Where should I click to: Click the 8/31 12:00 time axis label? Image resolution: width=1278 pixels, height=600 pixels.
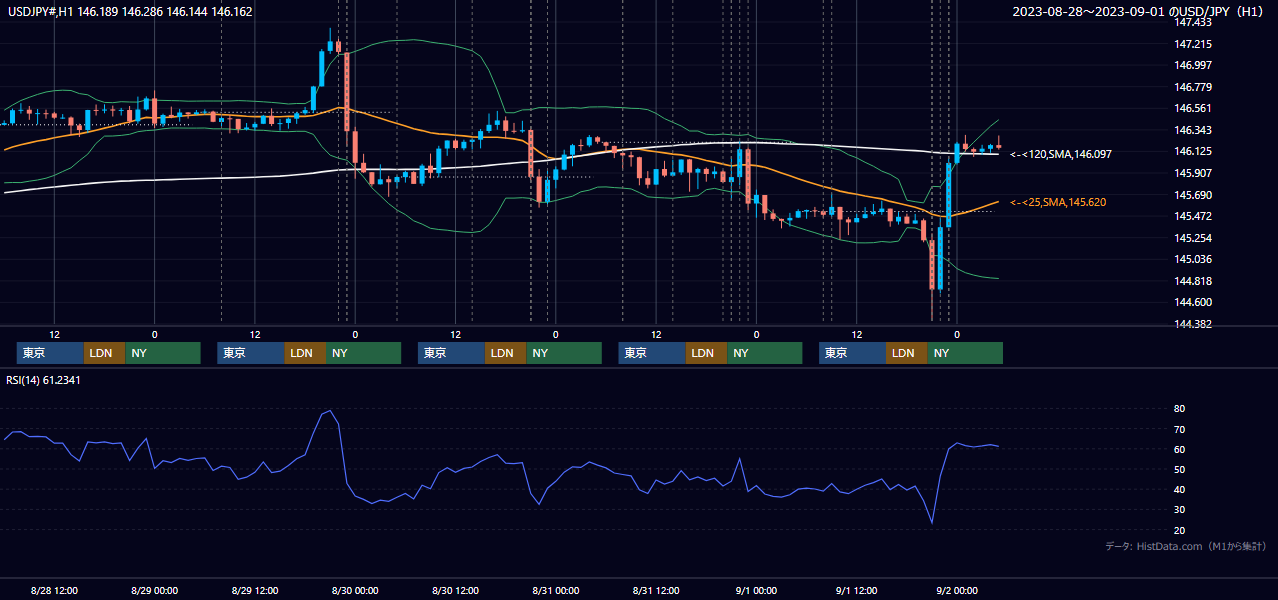click(x=656, y=591)
